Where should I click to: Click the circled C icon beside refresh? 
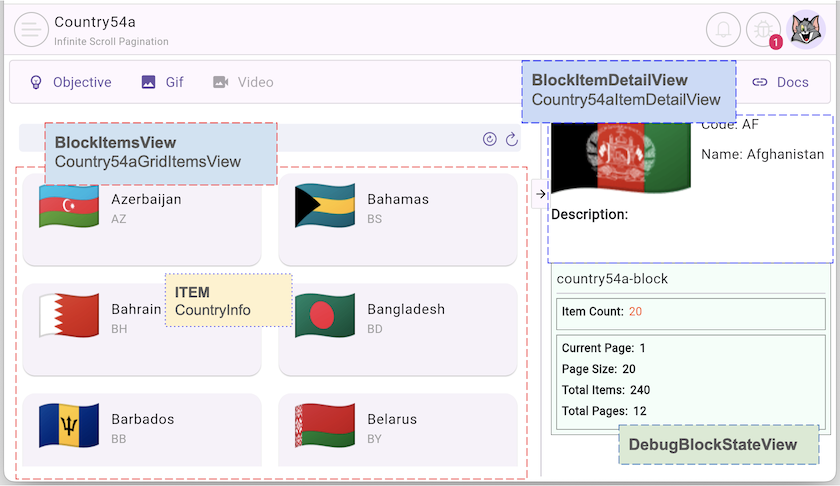[490, 139]
